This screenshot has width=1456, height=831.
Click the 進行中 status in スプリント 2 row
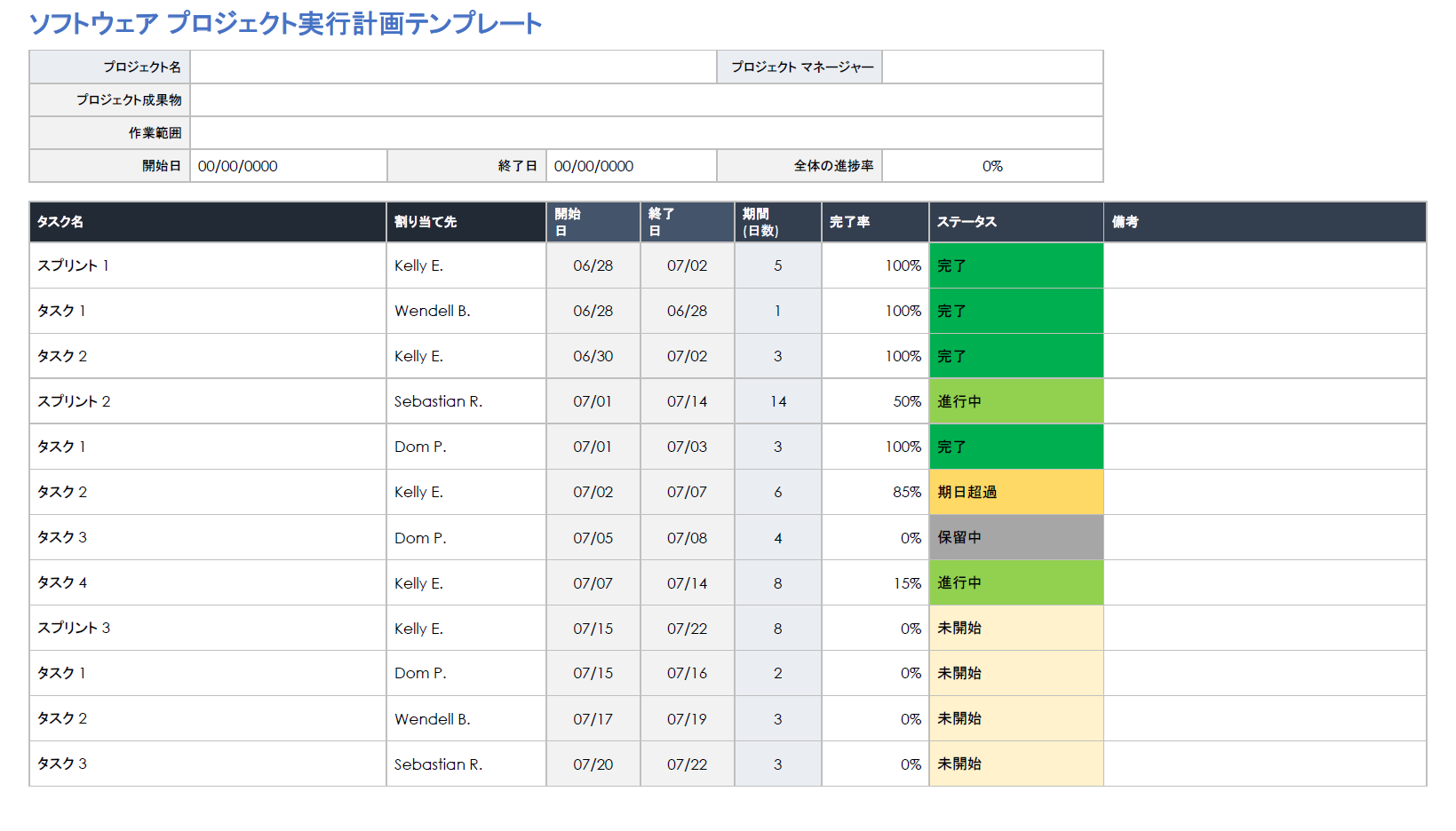pos(1016,401)
